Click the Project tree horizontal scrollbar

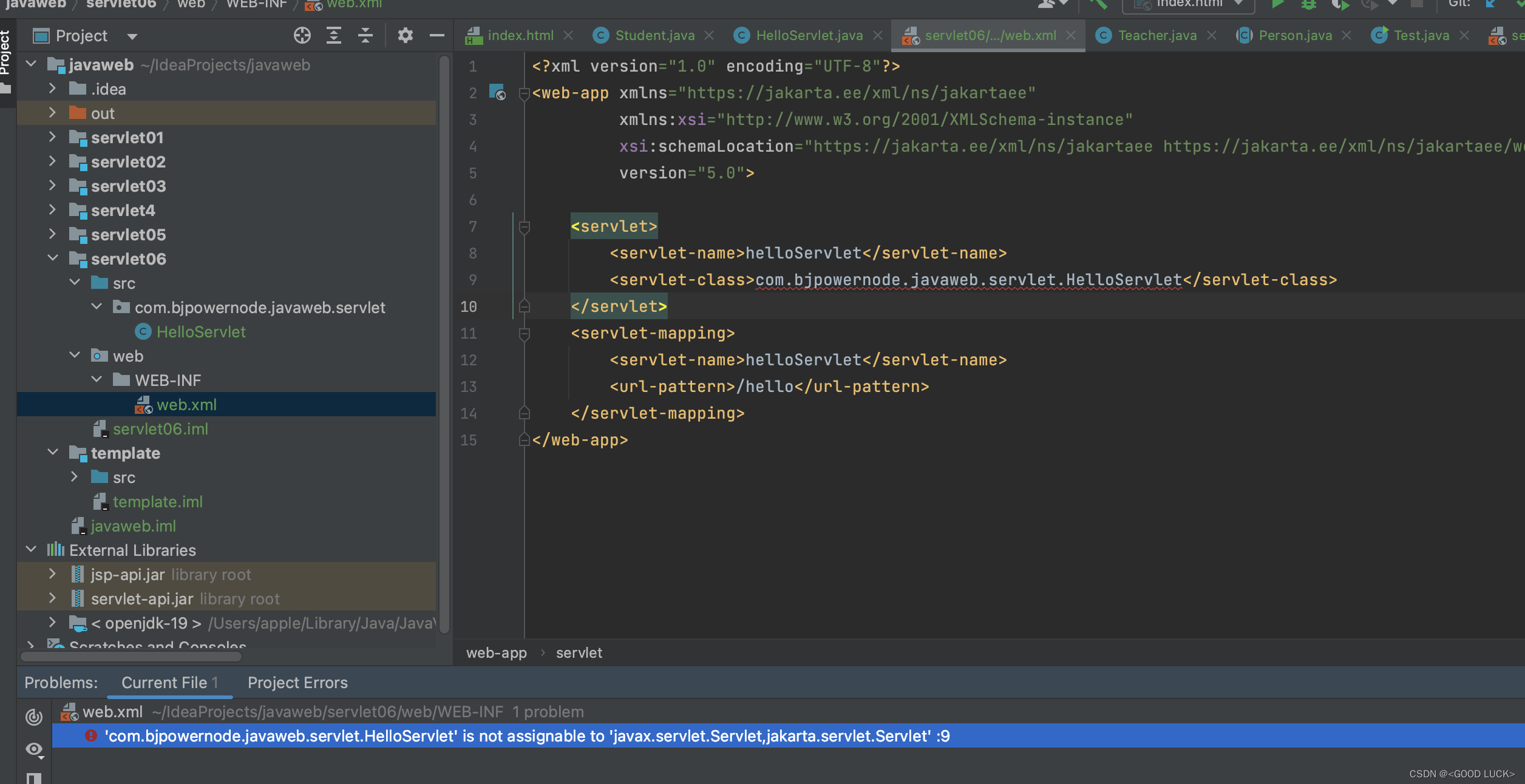pyautogui.click(x=131, y=657)
